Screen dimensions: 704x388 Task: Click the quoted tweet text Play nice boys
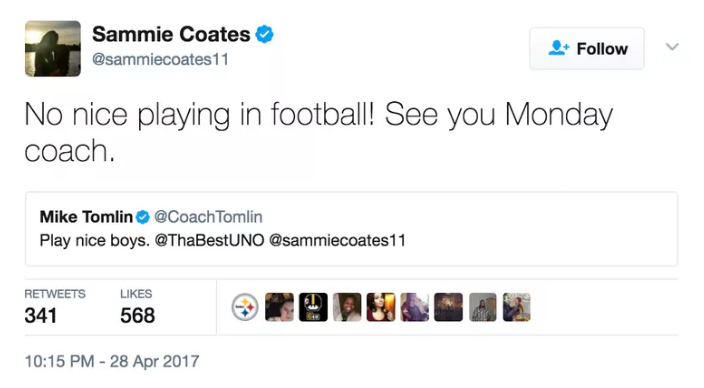[95, 240]
